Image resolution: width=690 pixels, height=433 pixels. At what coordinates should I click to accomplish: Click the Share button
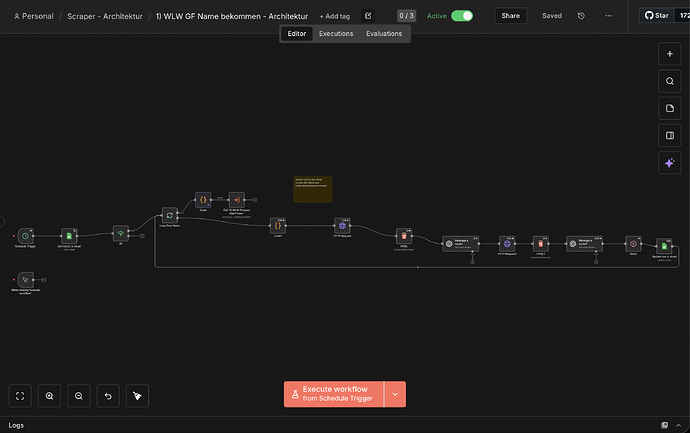[511, 16]
